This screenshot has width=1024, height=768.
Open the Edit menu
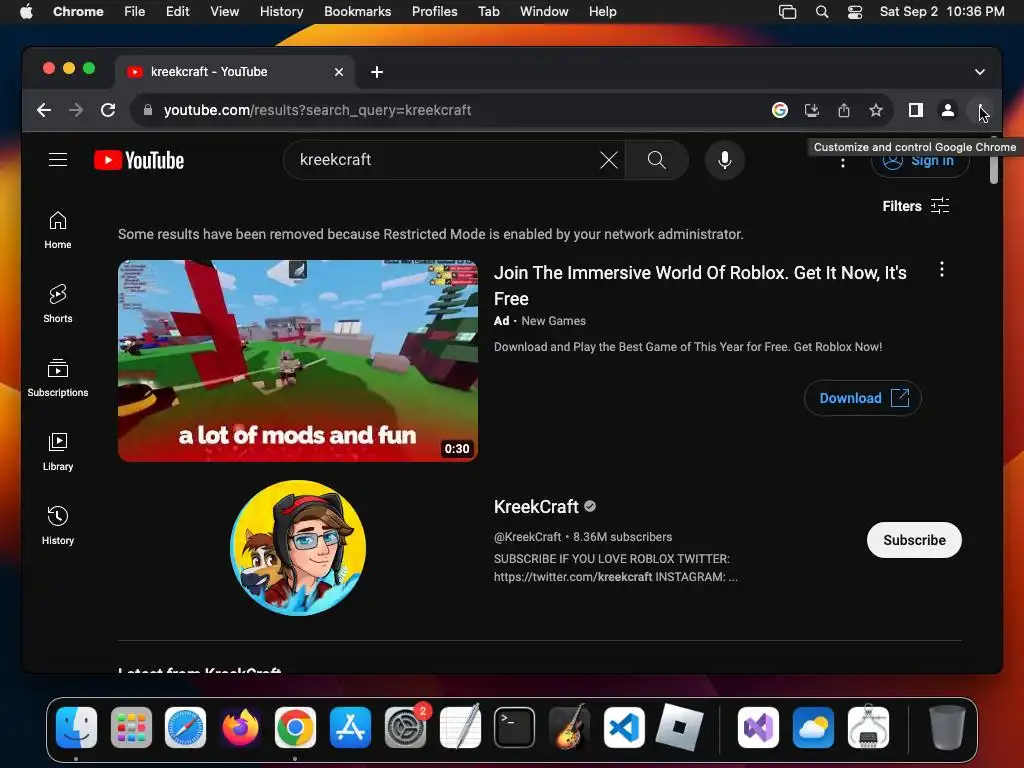click(178, 12)
